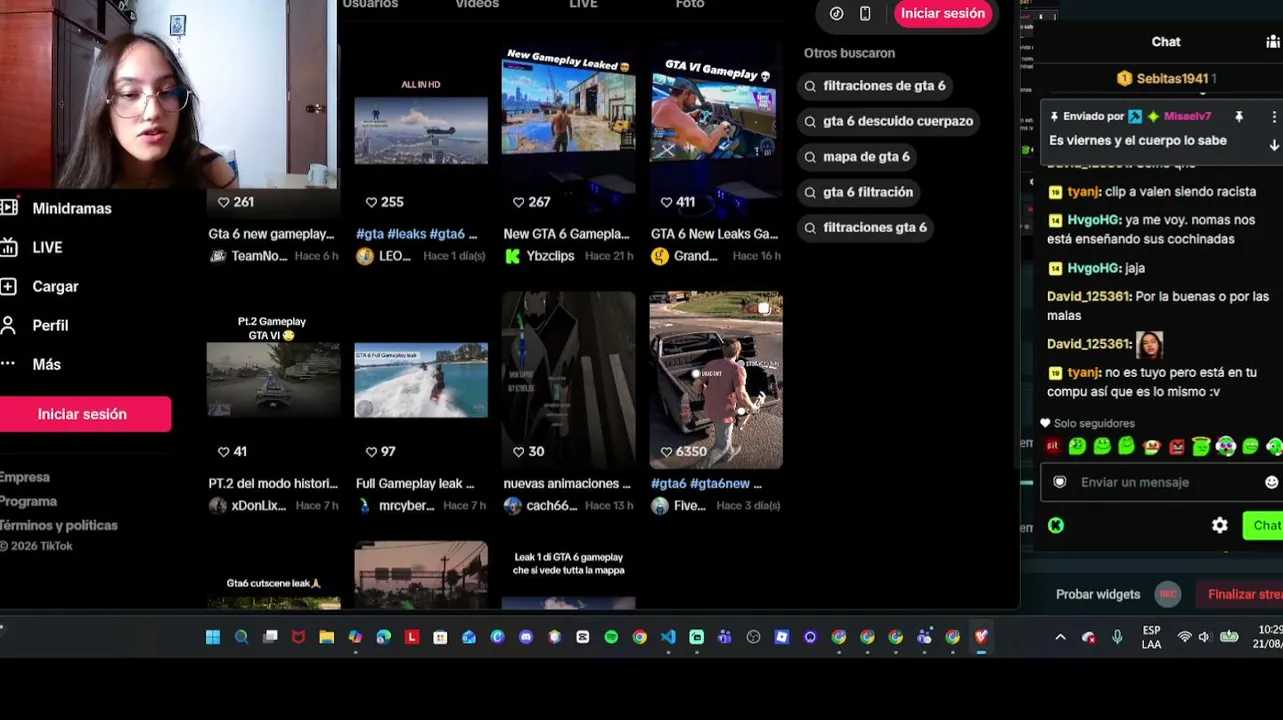Open Visual Studio Code from the taskbar

[x=668, y=637]
